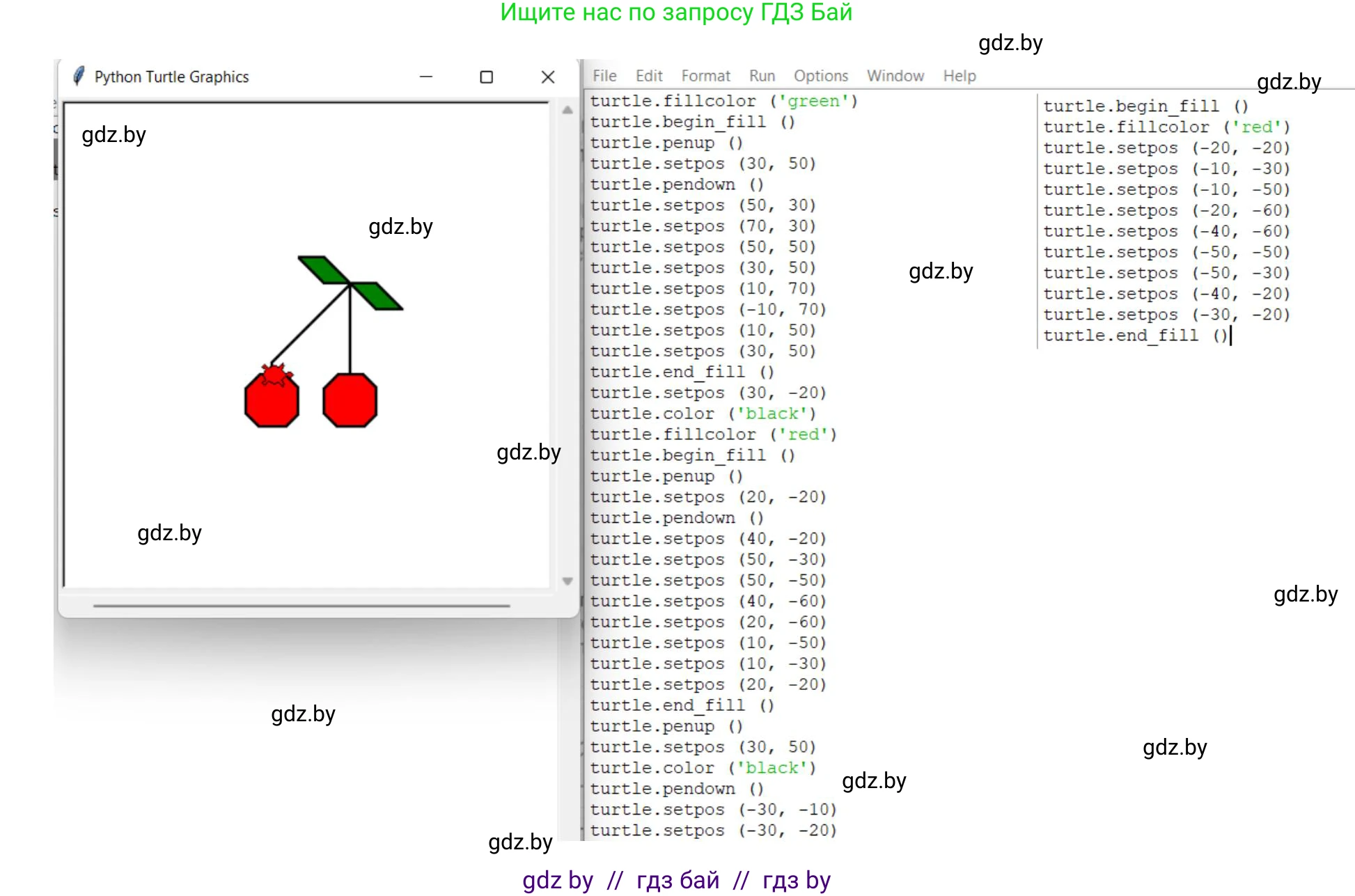Open the Run menu
The width and height of the screenshot is (1355, 896).
762,76
